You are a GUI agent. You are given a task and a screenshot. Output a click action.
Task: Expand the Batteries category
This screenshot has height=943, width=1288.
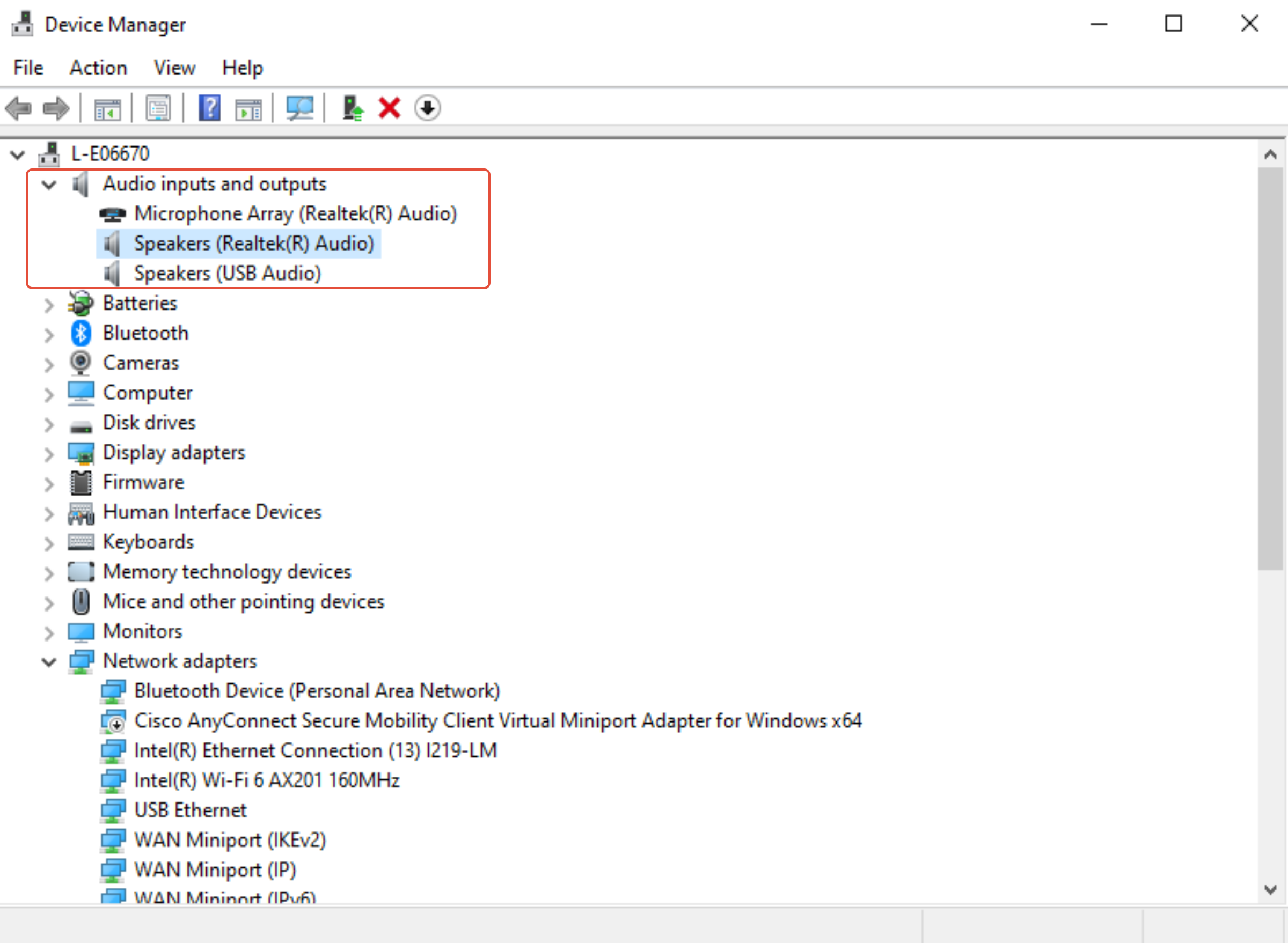tap(49, 304)
